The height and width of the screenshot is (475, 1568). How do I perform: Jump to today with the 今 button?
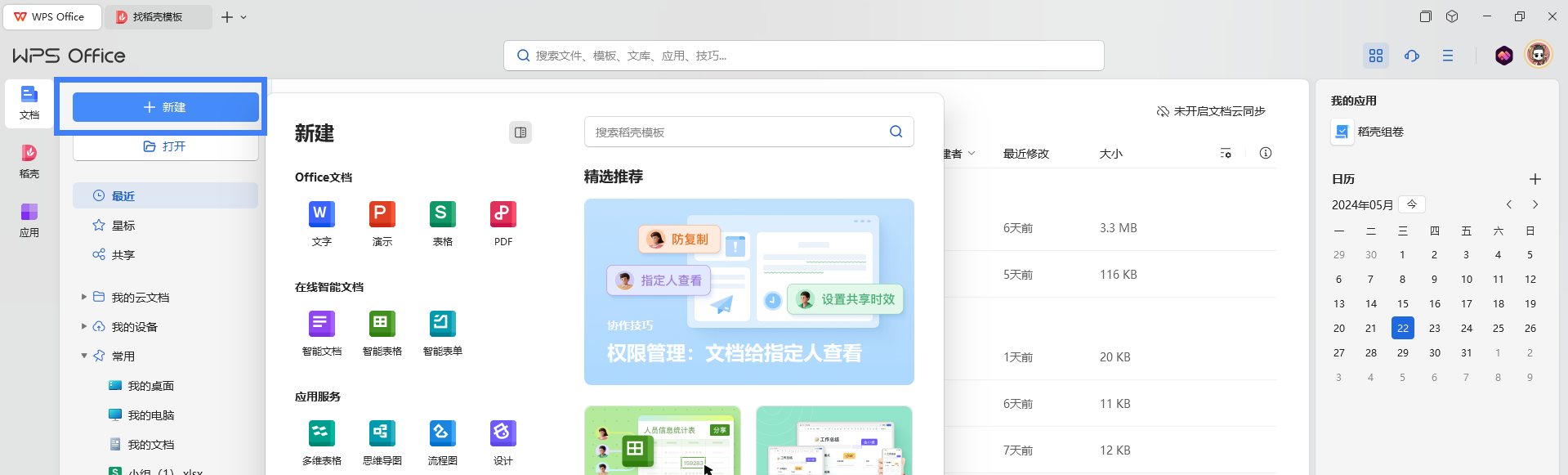pyautogui.click(x=1412, y=204)
